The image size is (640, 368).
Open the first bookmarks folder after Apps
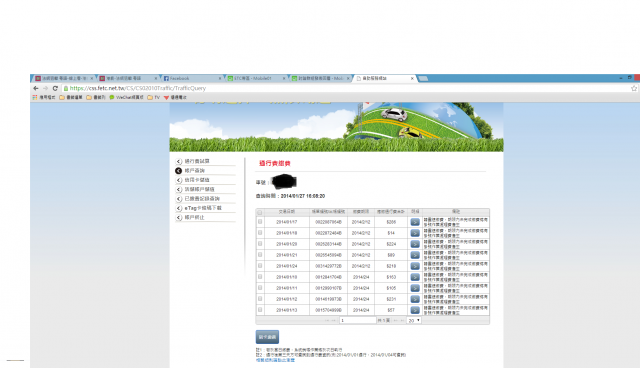(71, 98)
